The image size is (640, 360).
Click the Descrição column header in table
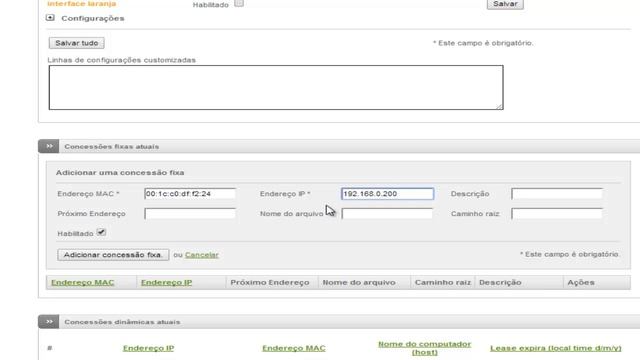point(500,282)
